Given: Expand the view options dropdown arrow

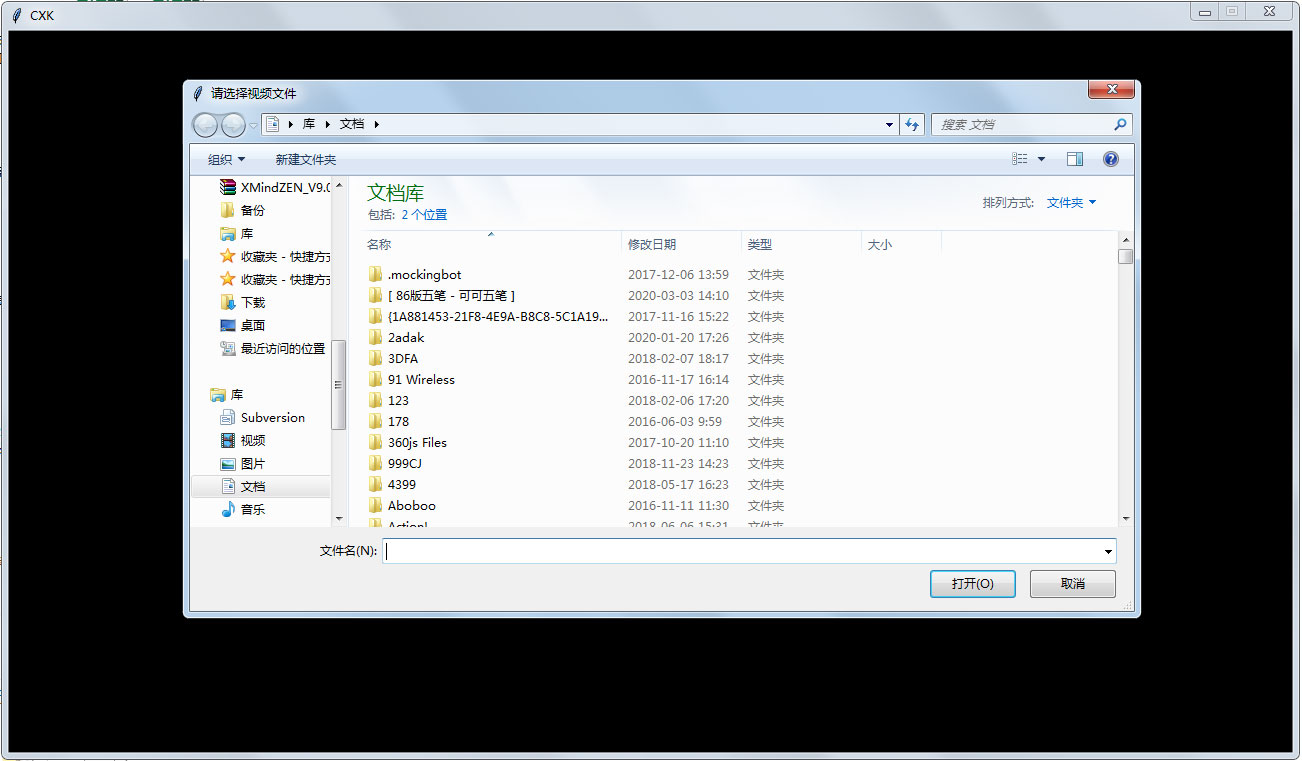Looking at the screenshot, I should coord(1040,158).
